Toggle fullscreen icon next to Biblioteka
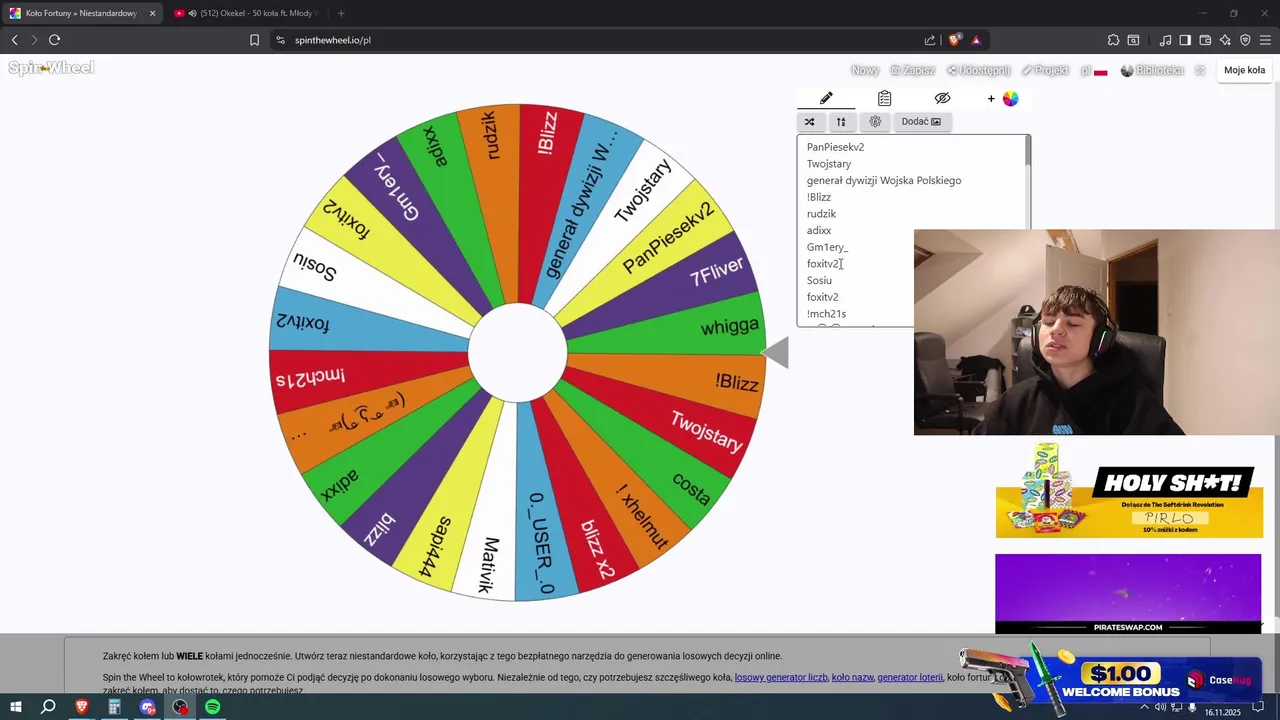1280x720 pixels. (1200, 71)
